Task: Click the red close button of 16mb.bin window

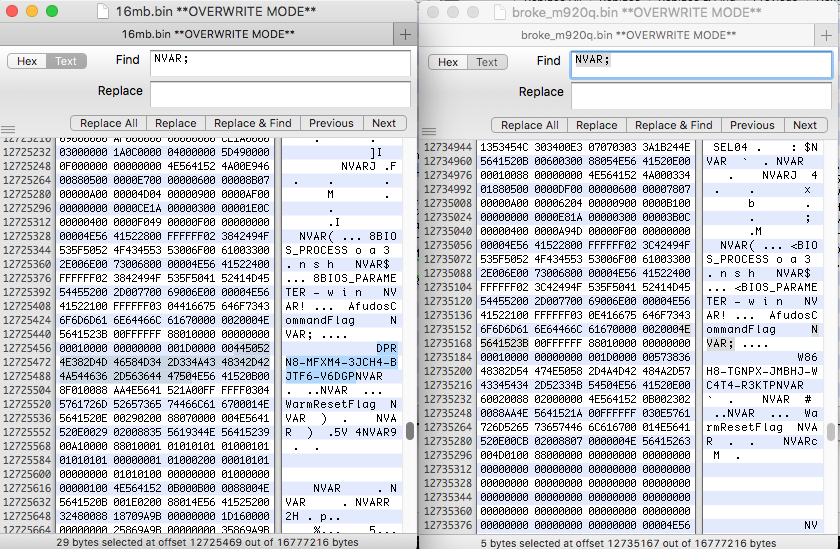Action: pyautogui.click(x=11, y=11)
